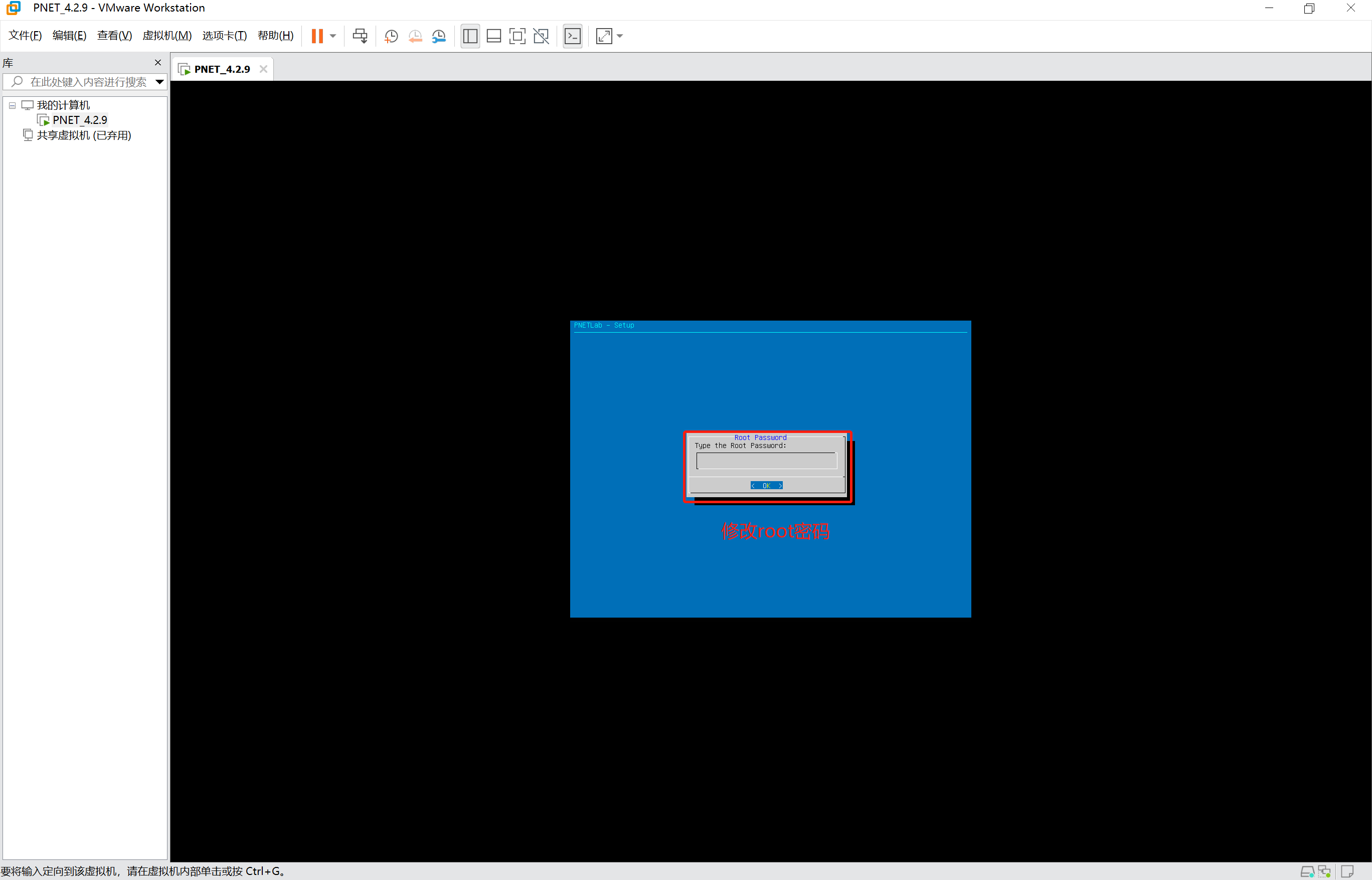
Task: Open the power options dropdown arrow beside pause
Action: 333,36
